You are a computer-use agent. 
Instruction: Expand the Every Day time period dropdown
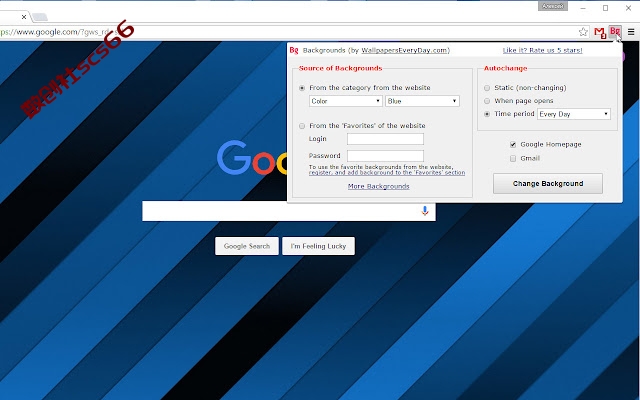pos(574,114)
